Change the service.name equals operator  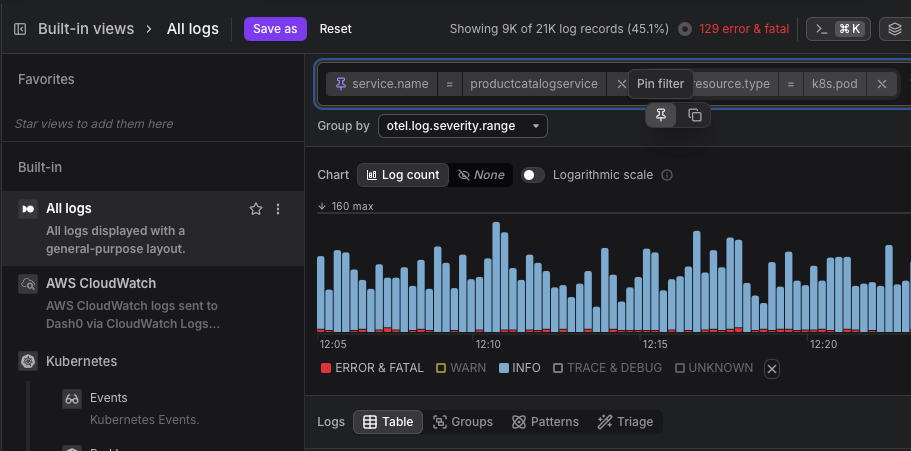449,84
